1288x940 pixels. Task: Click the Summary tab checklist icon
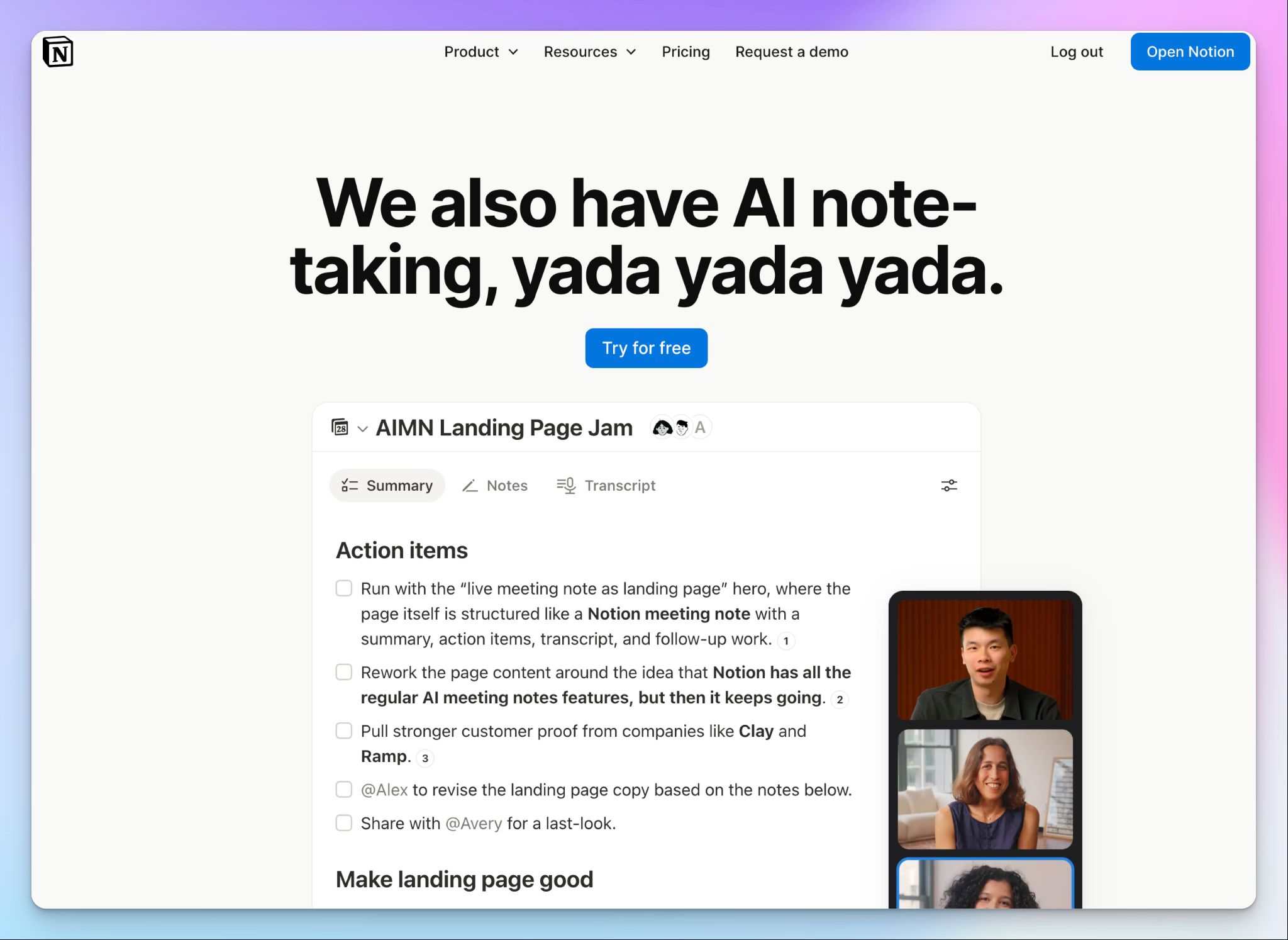(350, 486)
